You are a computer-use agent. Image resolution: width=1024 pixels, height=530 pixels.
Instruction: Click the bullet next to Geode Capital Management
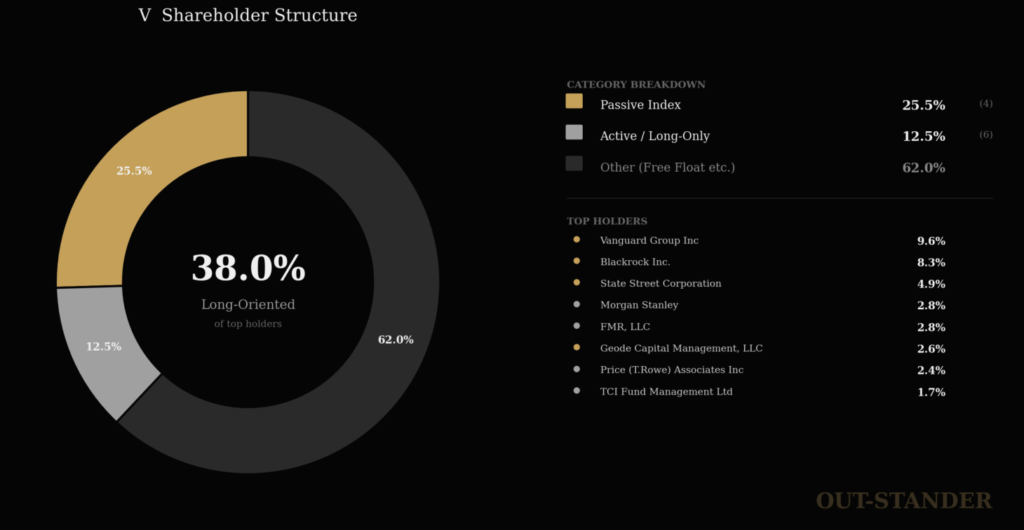(x=577, y=348)
